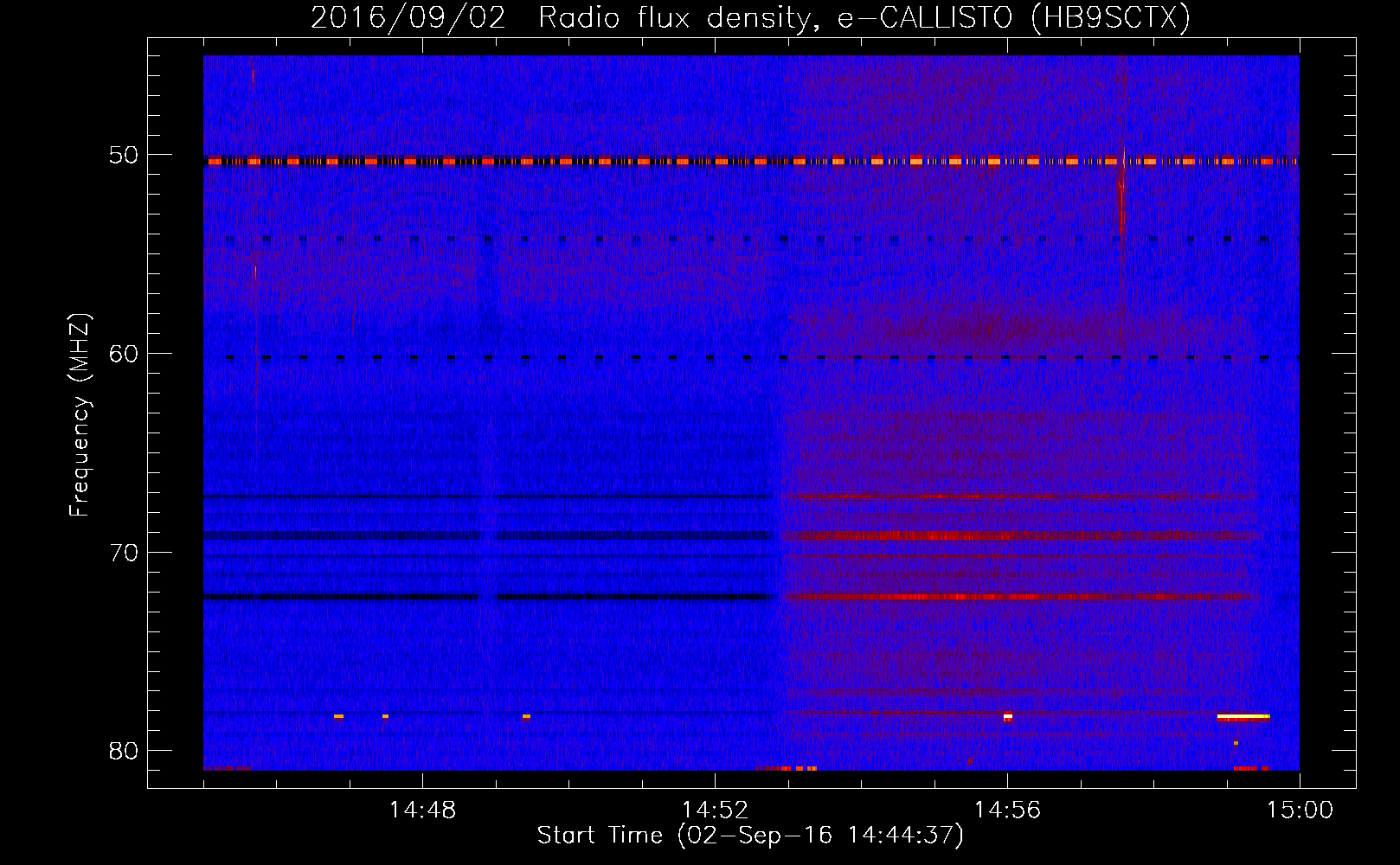Screen dimensions: 1400x865
Task: Click the 50 frequency tick label
Action: coord(124,156)
